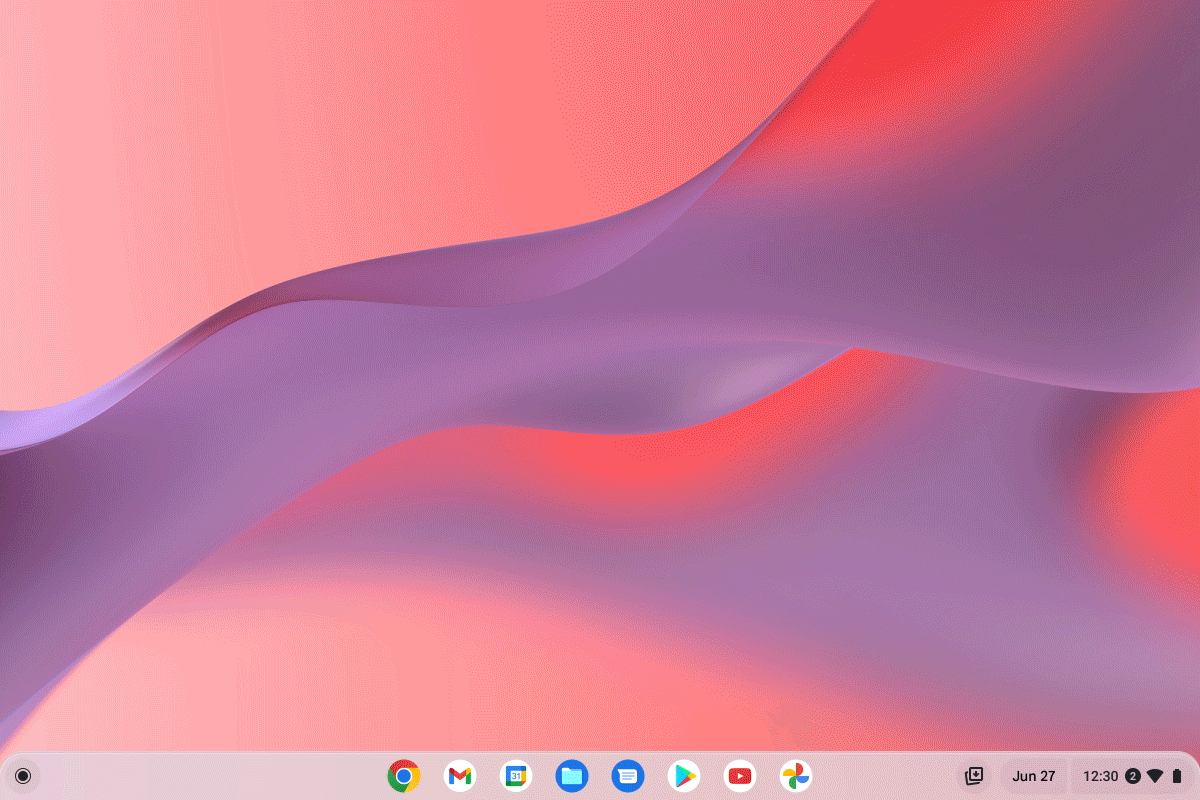
Task: Click the Wi-Fi status icon
Action: [1155, 776]
